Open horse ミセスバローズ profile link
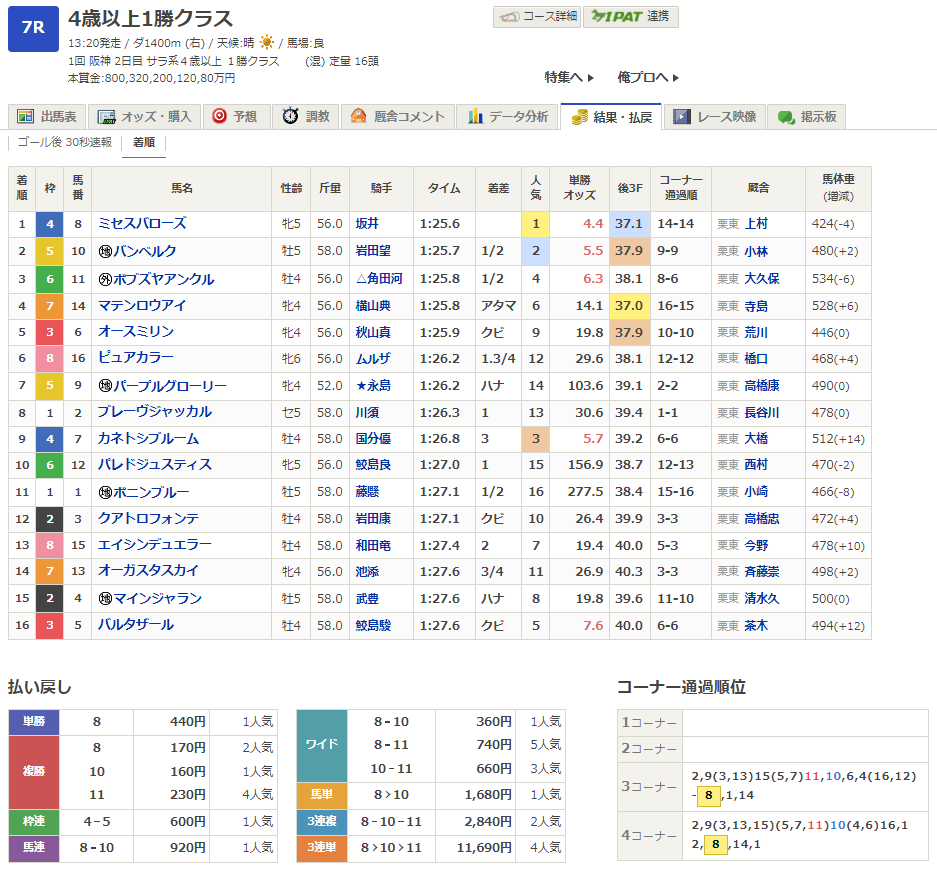Screen dimensions: 937x871 [141, 224]
